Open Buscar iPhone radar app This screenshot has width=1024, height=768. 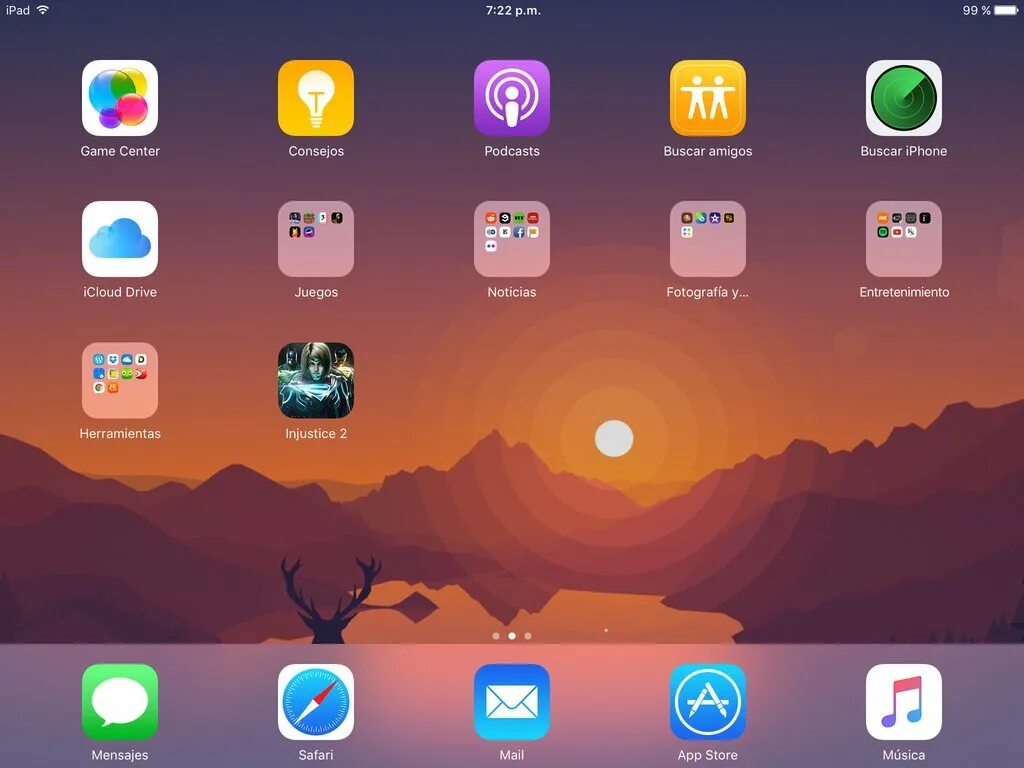pos(903,98)
